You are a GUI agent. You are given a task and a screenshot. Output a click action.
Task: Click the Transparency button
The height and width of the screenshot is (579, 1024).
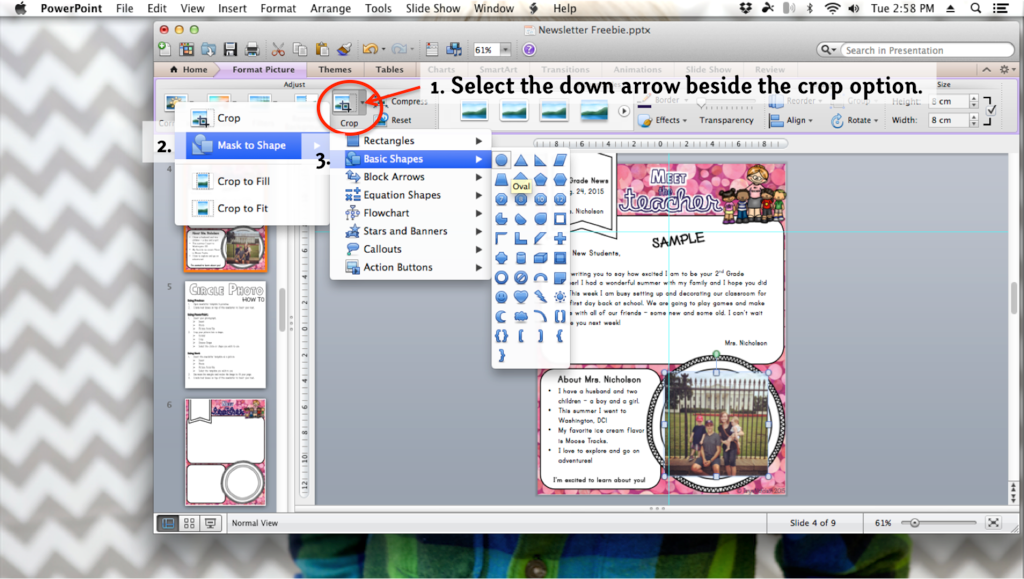726,120
